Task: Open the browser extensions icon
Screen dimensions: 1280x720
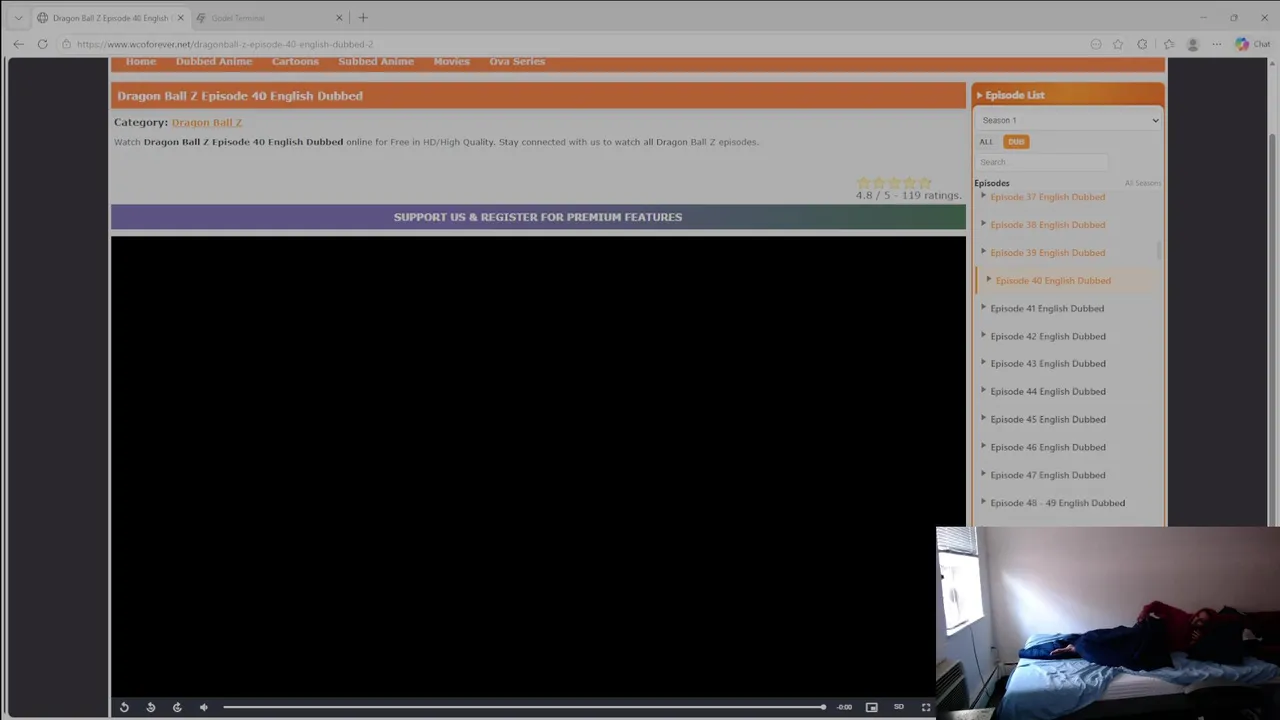Action: click(1143, 44)
